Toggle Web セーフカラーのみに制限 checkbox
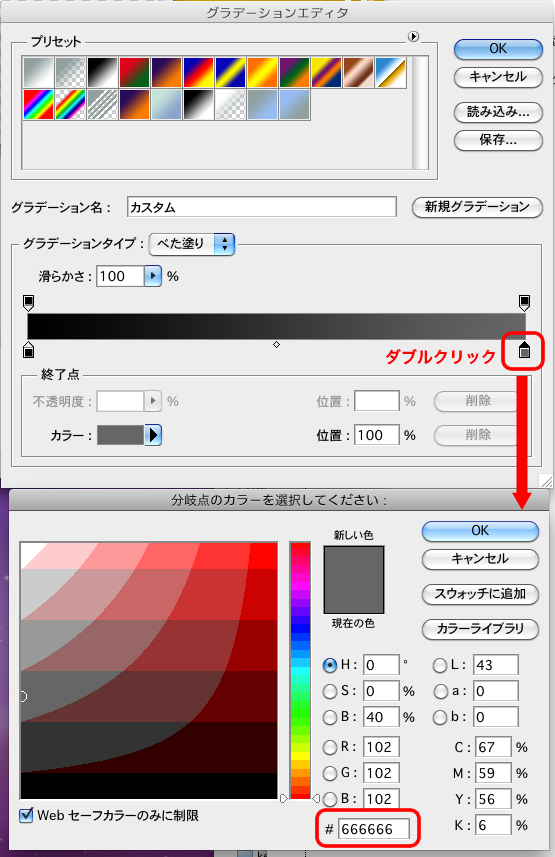Viewport: 555px width, 857px height. [26, 815]
